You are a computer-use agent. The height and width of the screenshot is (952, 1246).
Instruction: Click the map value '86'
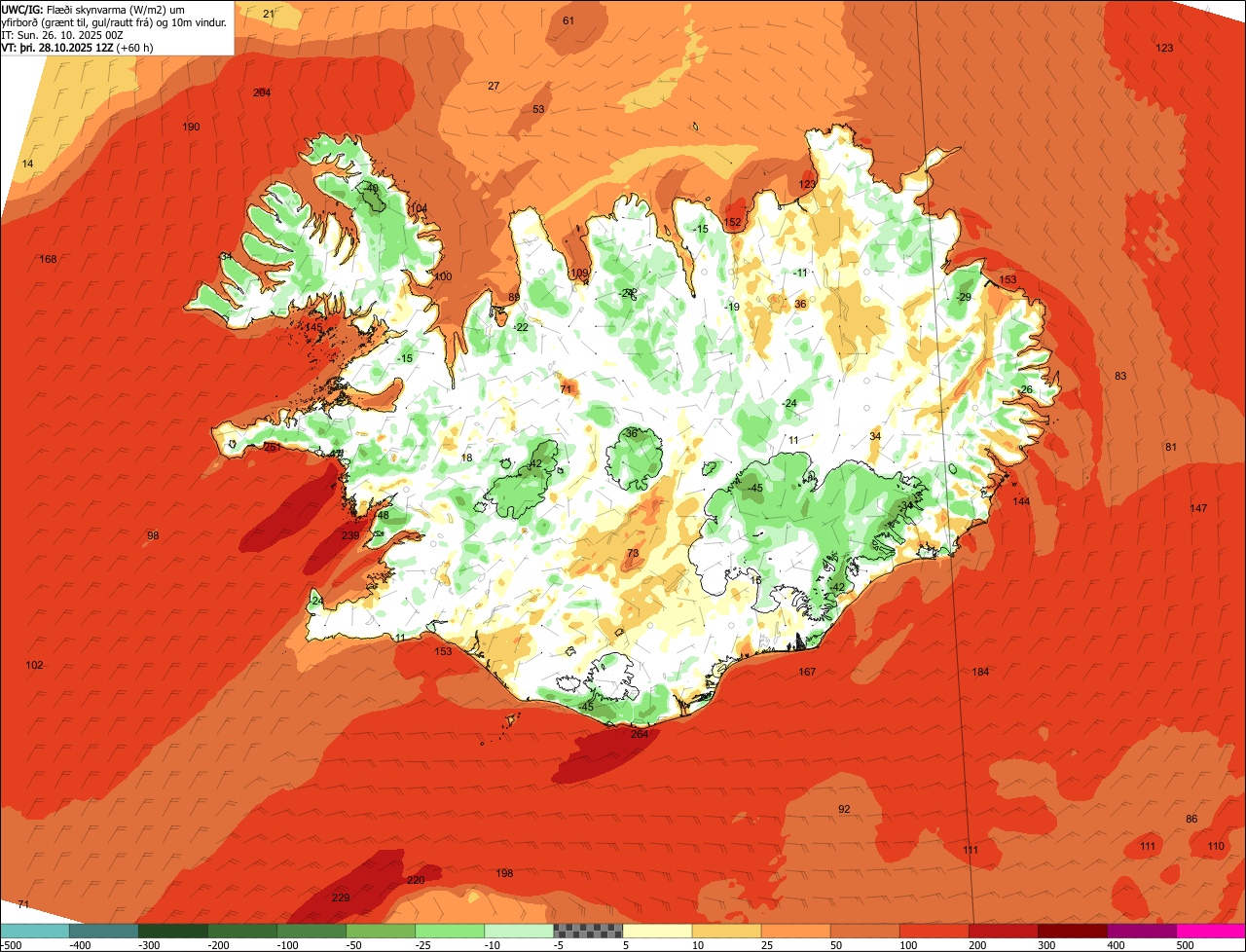1191,819
